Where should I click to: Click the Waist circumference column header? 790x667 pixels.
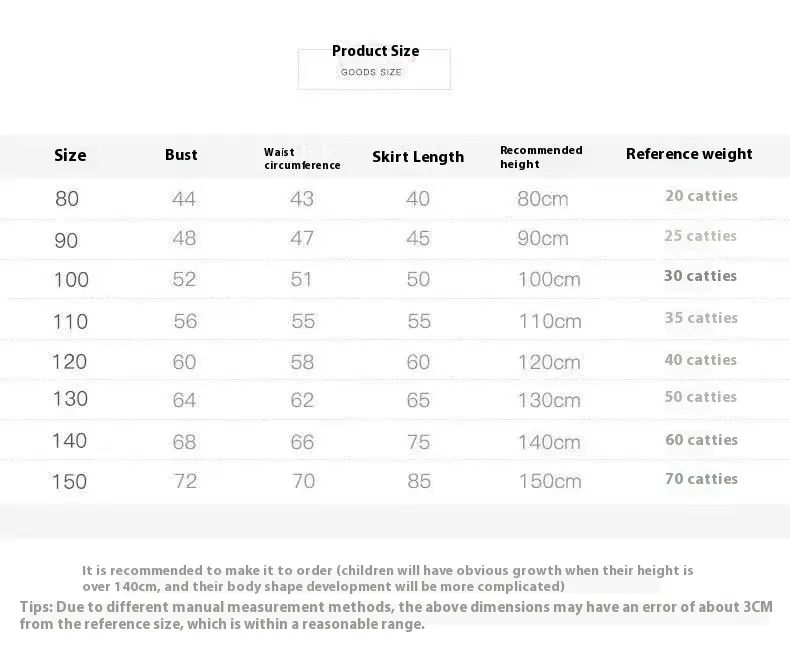pyautogui.click(x=302, y=158)
